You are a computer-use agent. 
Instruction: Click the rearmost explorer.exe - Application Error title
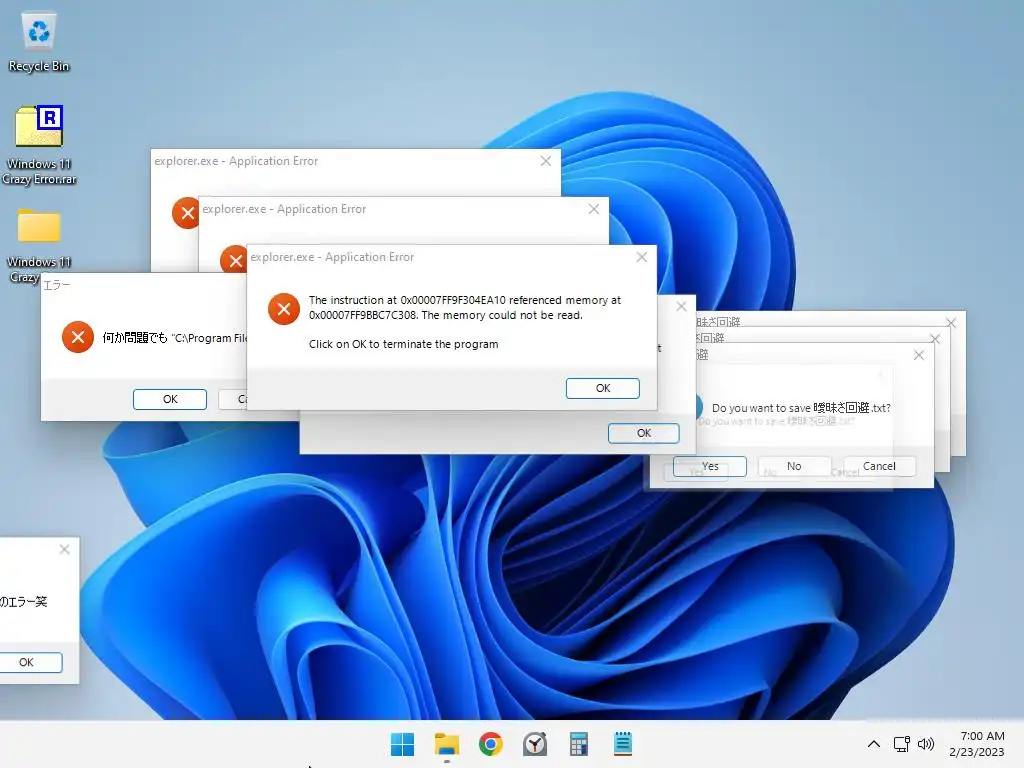236,161
